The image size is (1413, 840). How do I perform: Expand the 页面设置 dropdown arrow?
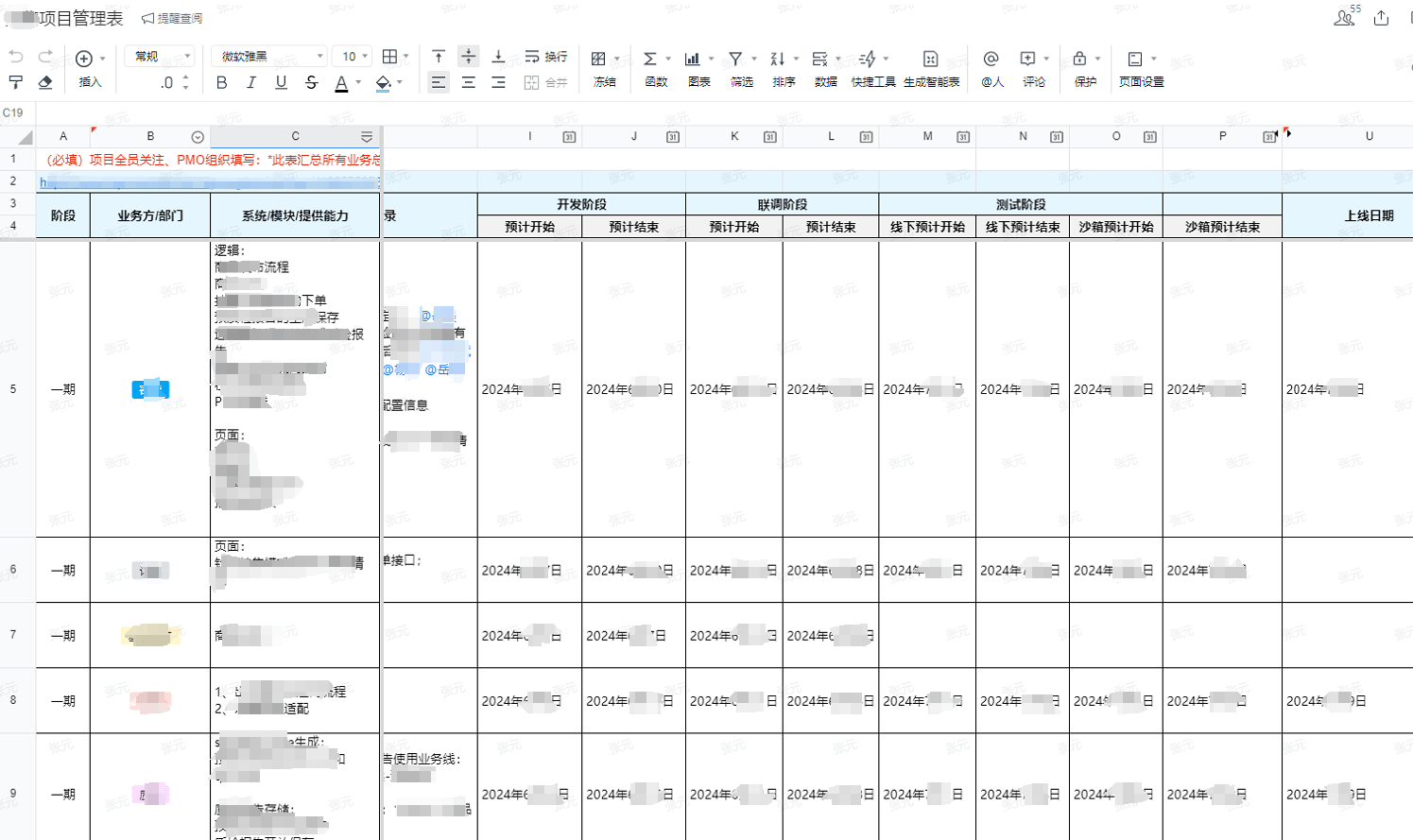pos(1153,59)
